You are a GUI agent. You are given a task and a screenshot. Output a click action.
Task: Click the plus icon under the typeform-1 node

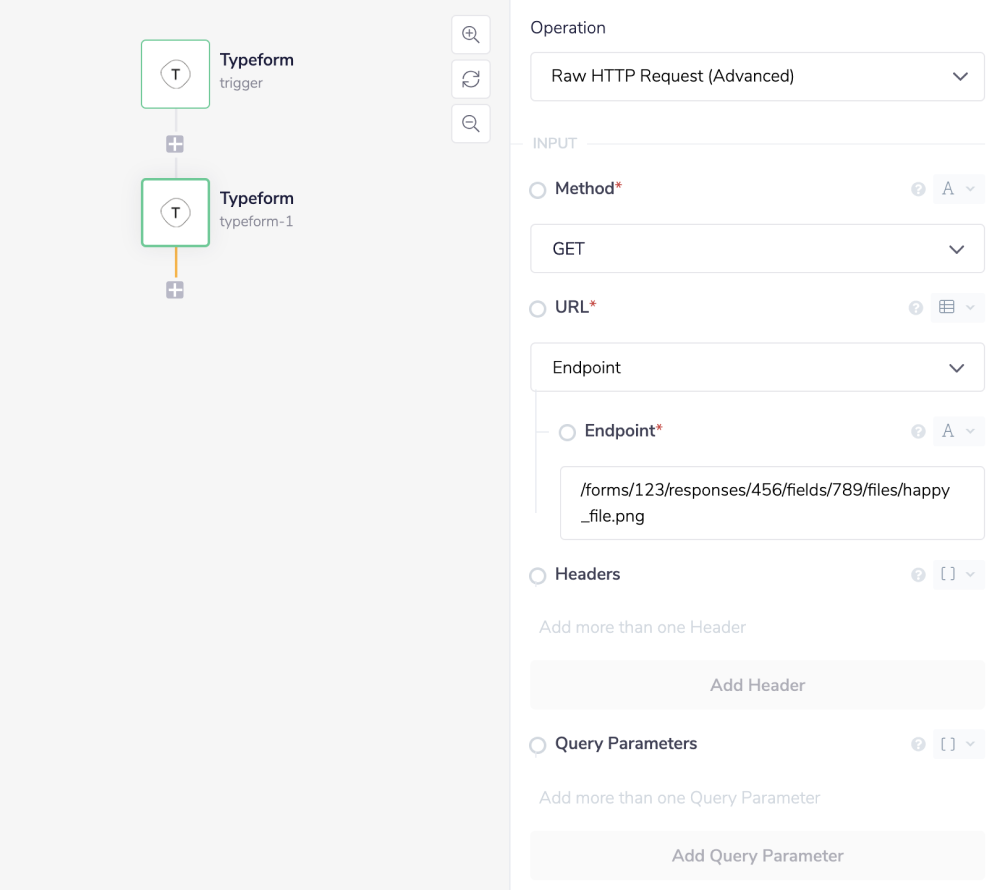tap(175, 289)
